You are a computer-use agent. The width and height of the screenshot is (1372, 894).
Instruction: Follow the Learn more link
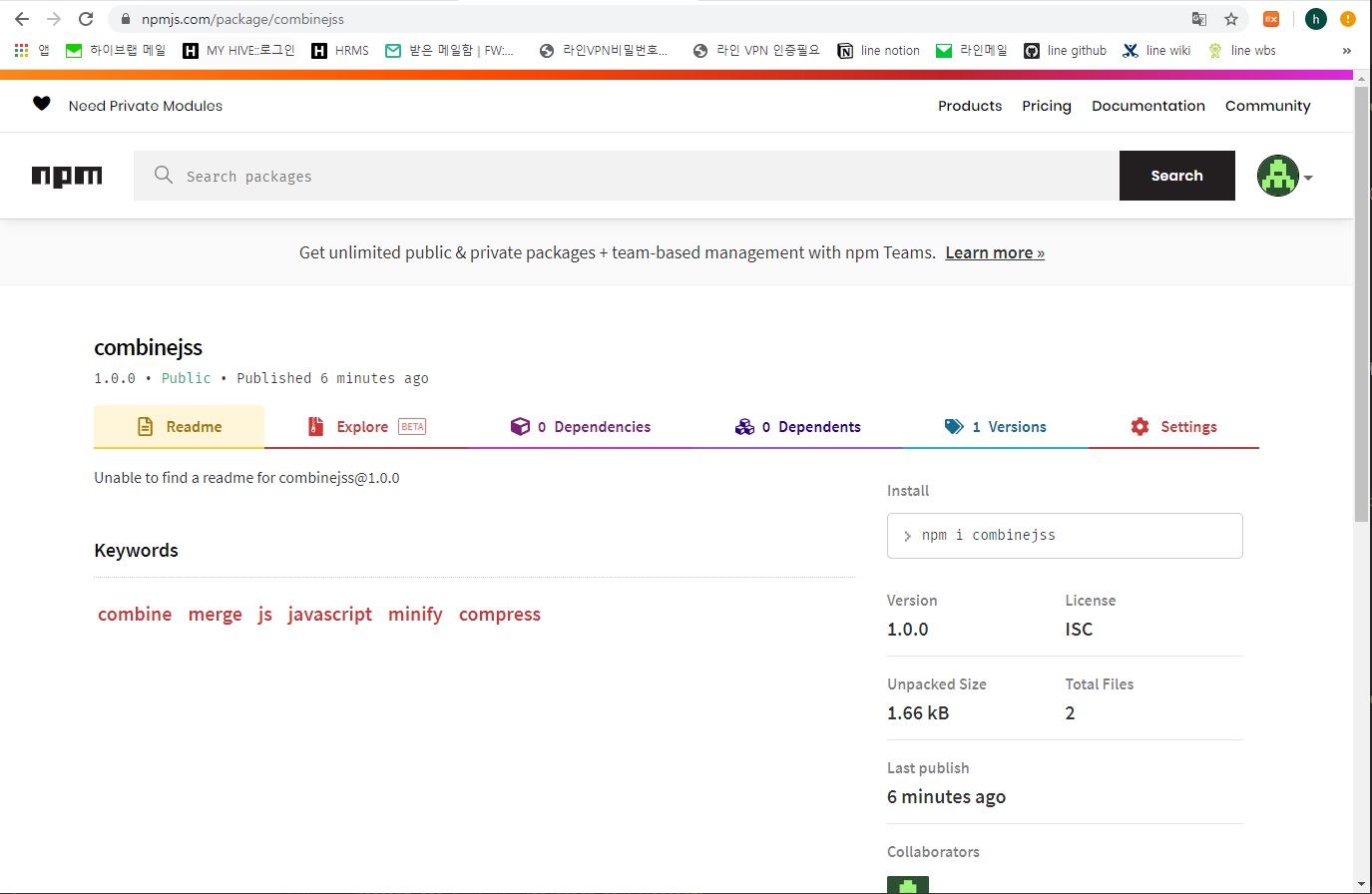click(994, 253)
